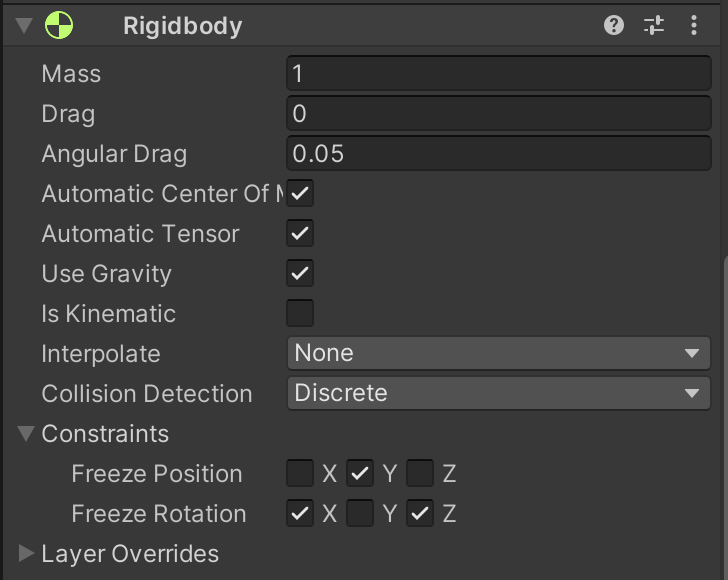Disable Automatic Center Of Mass checkbox

300,193
